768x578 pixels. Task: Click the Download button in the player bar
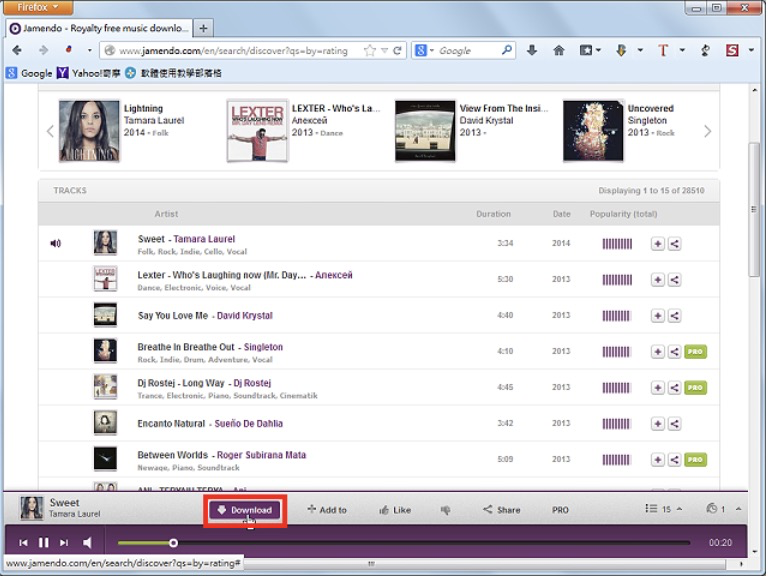tap(245, 510)
